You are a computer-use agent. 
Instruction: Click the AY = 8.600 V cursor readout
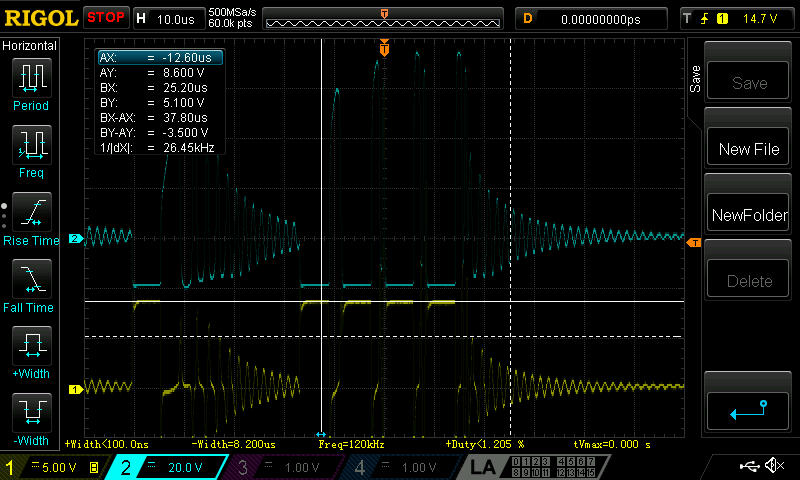point(152,72)
